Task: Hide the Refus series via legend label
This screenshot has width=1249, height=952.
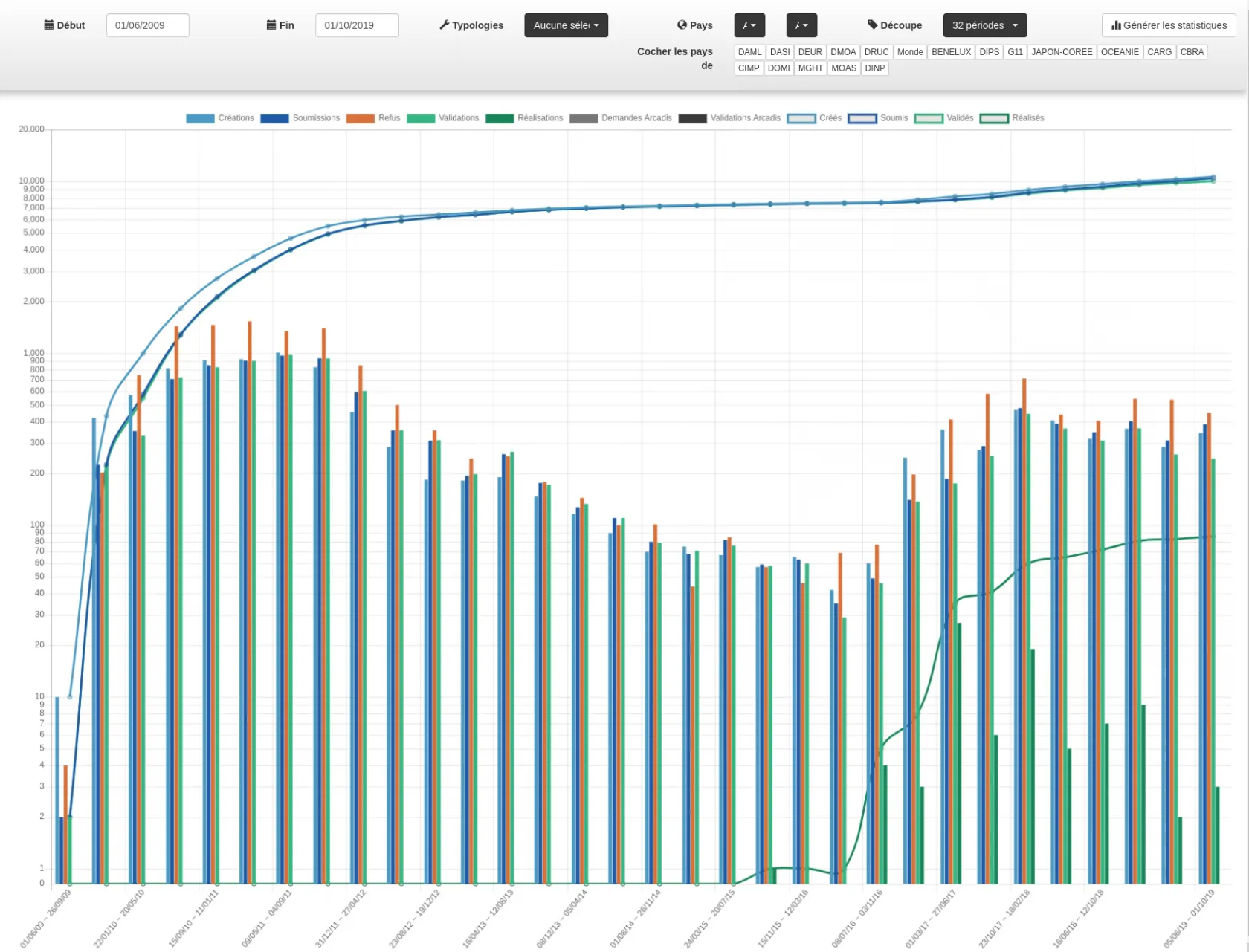Action: tap(389, 118)
